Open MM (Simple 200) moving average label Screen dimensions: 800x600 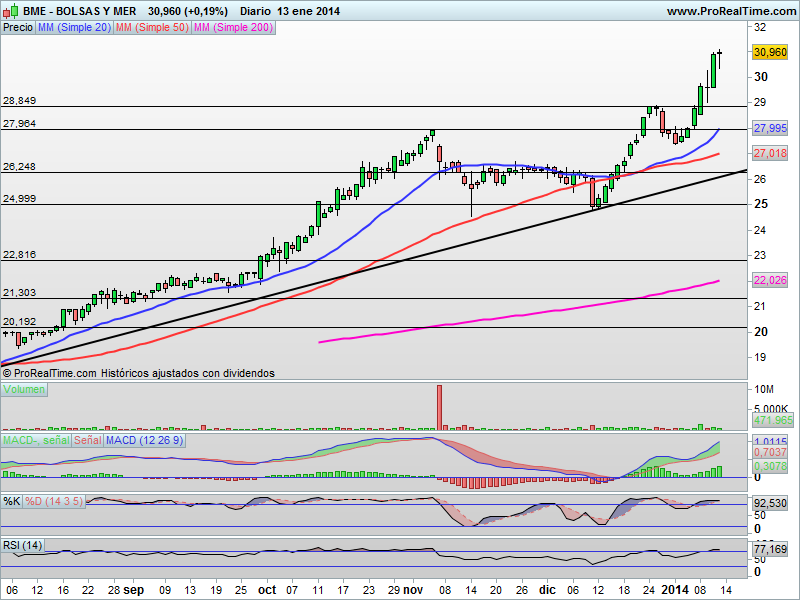pos(233,28)
